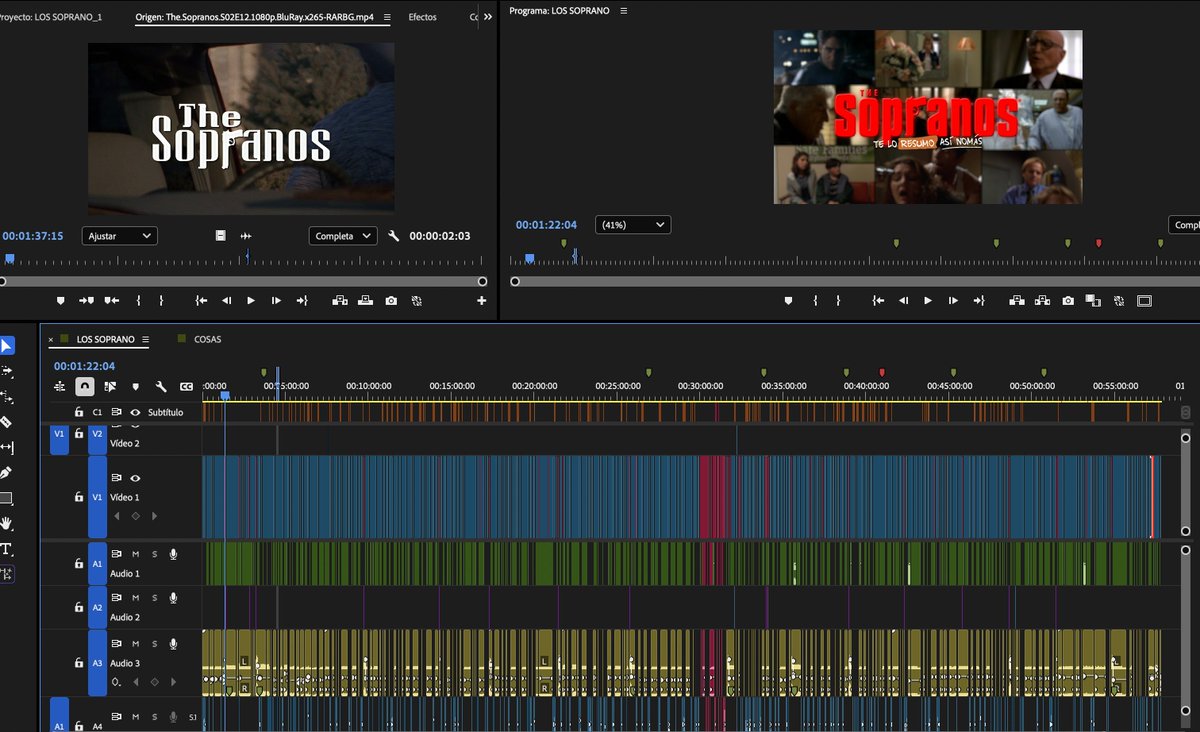Switch to LOS SOPRANO sequence tab
The width and height of the screenshot is (1200, 732).
click(x=106, y=339)
